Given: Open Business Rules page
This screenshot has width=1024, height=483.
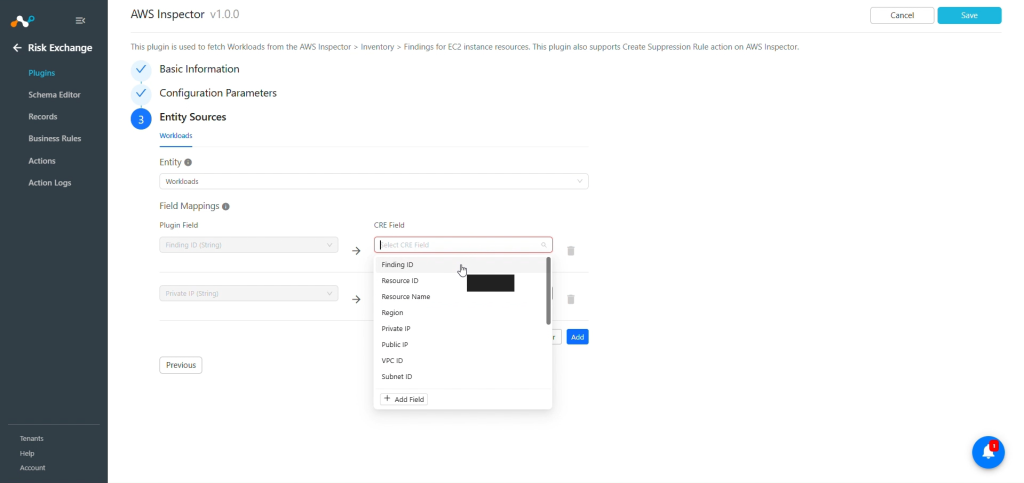Looking at the screenshot, I should [54, 138].
